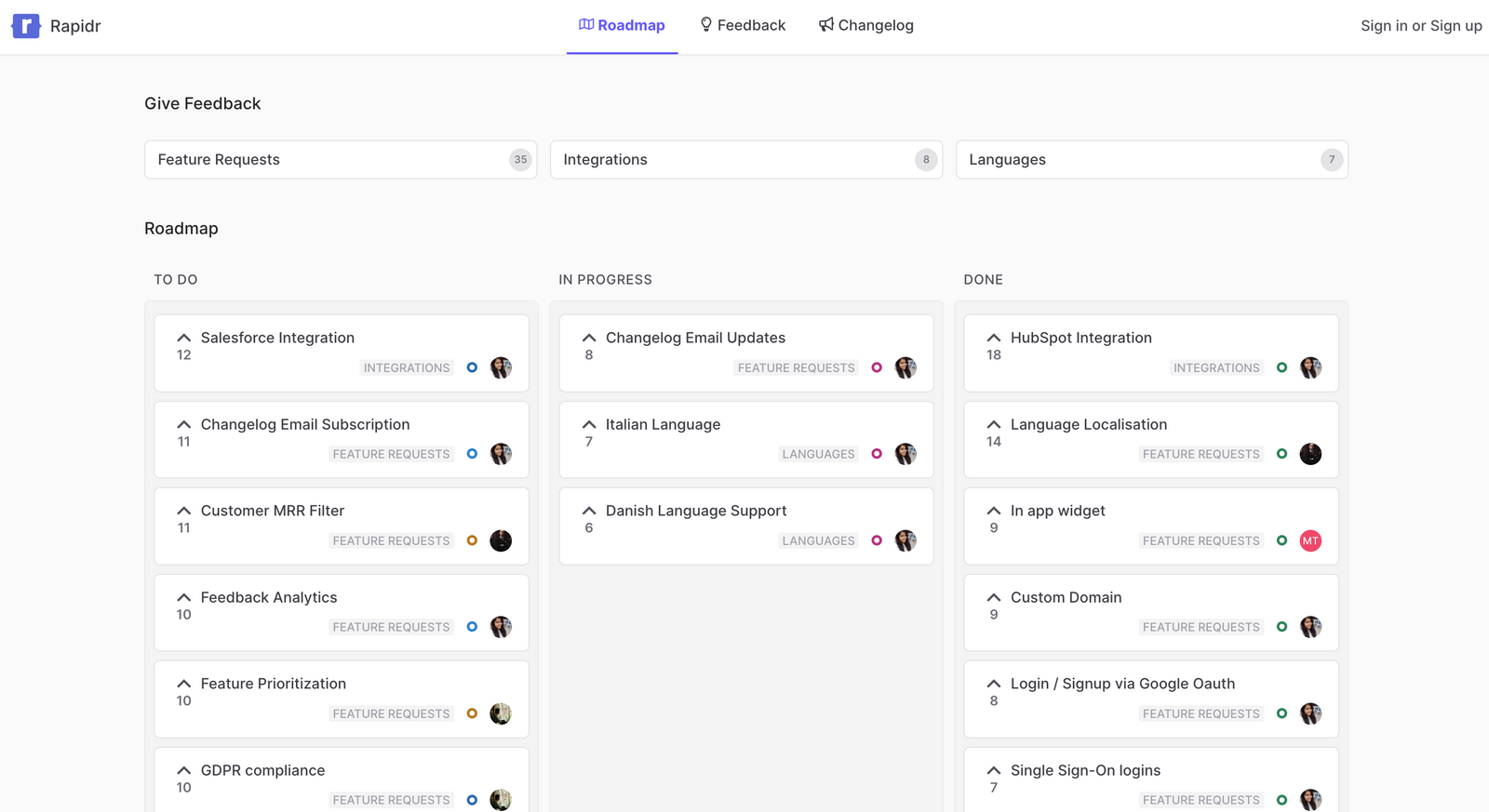
Task: Click the blue status circle on Feedback Analytics
Action: coord(472,627)
